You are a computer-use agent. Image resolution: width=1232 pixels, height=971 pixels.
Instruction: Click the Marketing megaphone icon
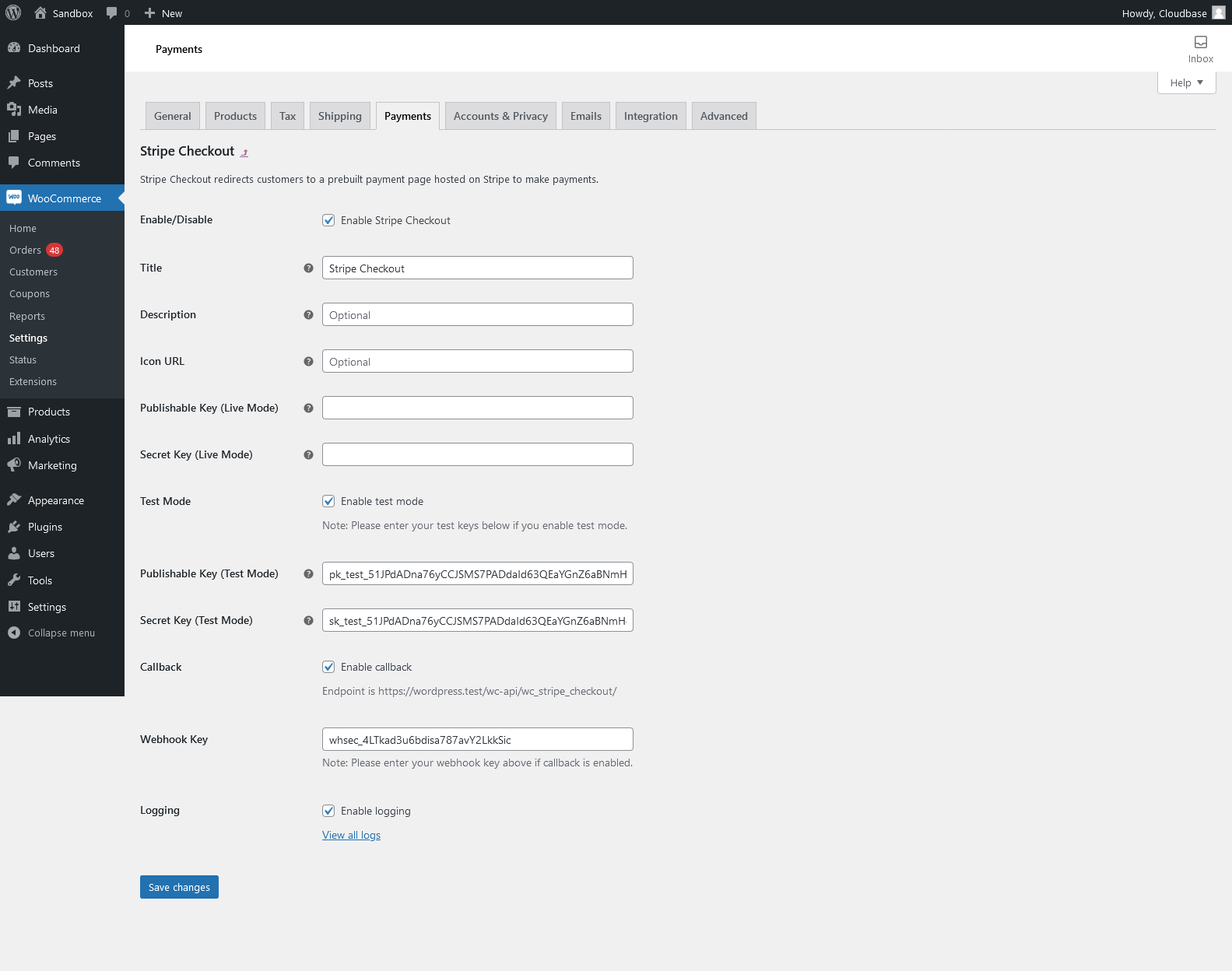pos(14,464)
